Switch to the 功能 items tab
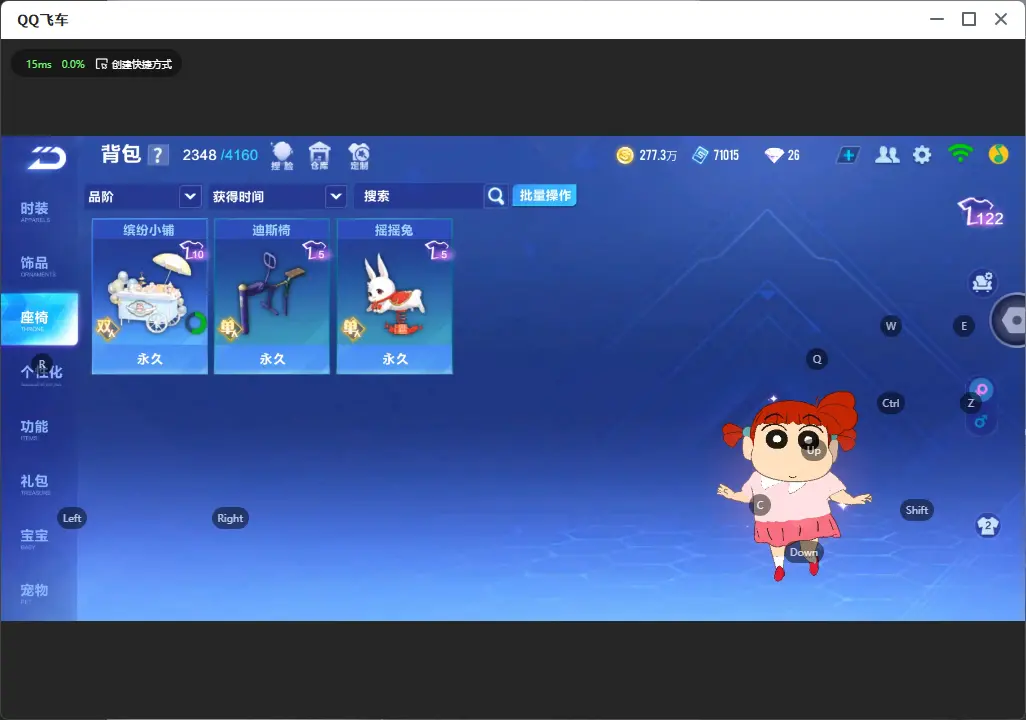Viewport: 1026px width, 720px height. [x=35, y=429]
